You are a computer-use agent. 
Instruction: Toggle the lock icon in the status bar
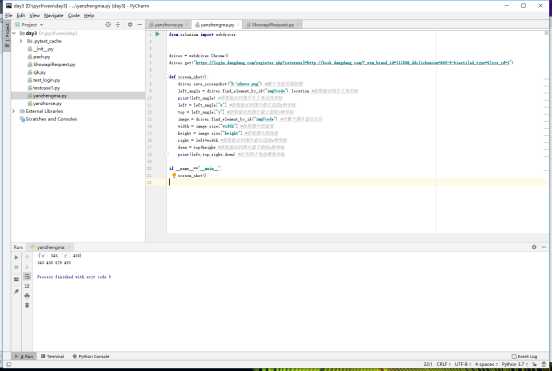[x=535, y=364]
